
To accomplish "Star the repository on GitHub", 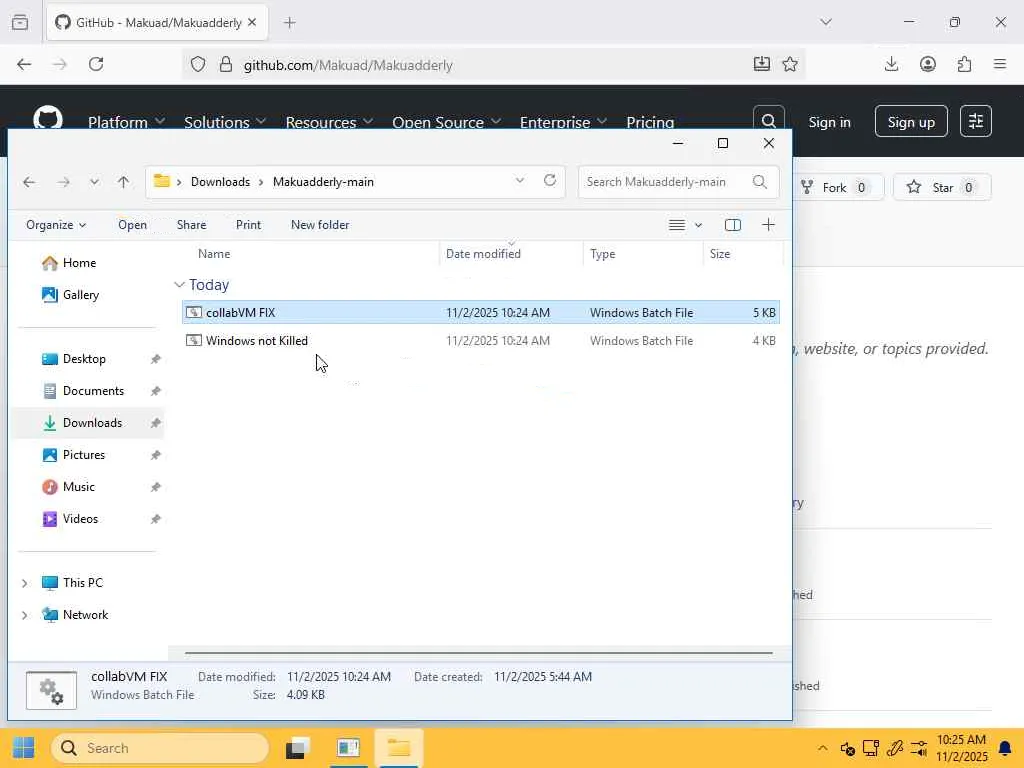I will (x=942, y=187).
